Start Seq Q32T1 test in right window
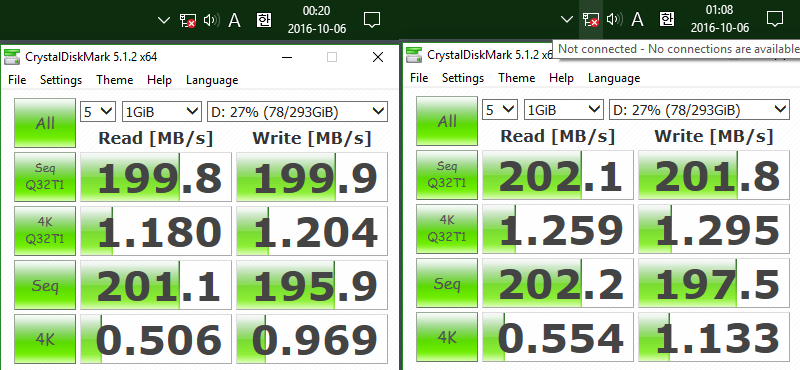Viewport: 800px width, 370px height. [x=447, y=175]
